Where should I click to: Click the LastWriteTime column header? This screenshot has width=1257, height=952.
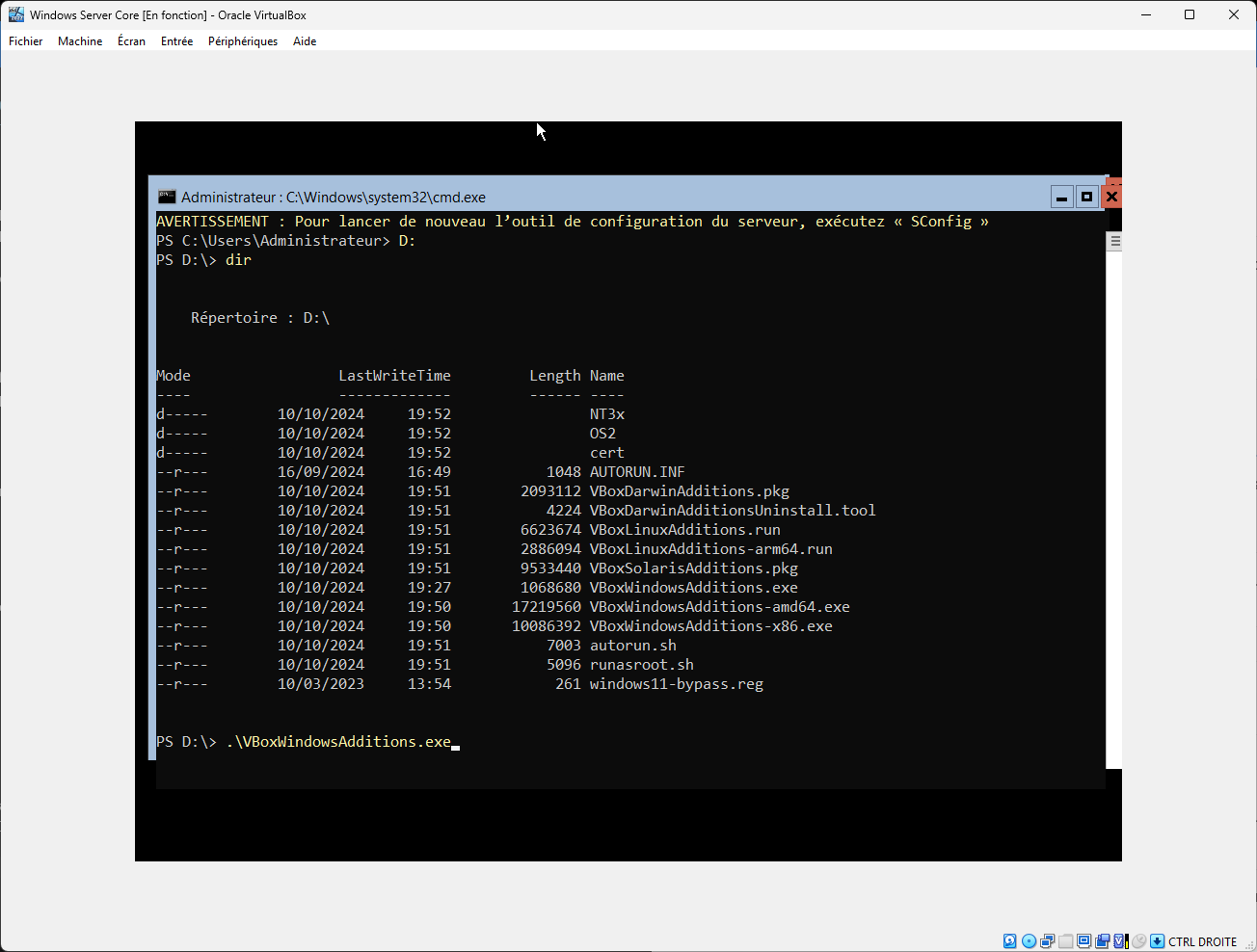(x=394, y=376)
